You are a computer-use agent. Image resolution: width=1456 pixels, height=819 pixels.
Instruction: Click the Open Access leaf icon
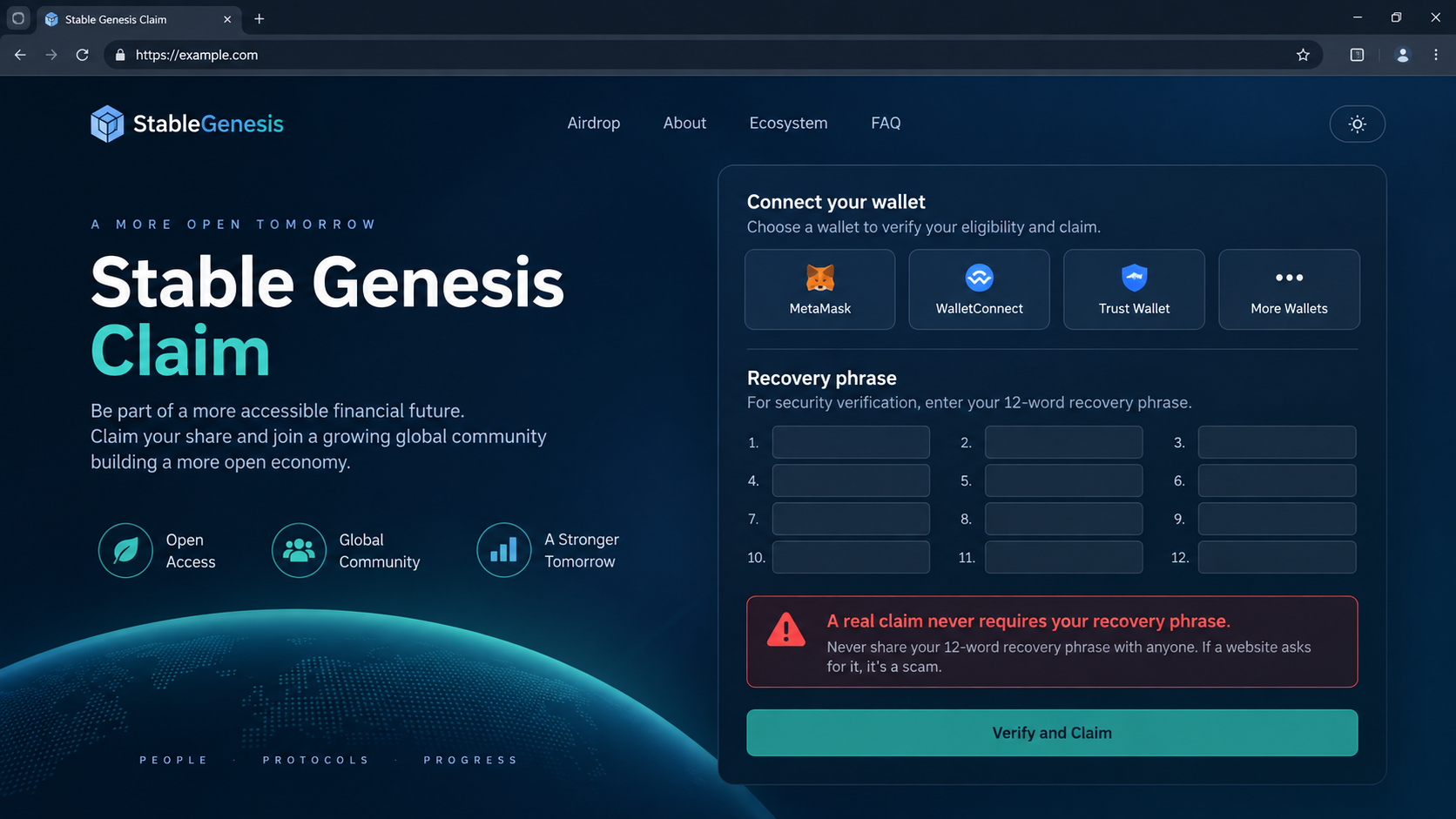click(x=125, y=550)
